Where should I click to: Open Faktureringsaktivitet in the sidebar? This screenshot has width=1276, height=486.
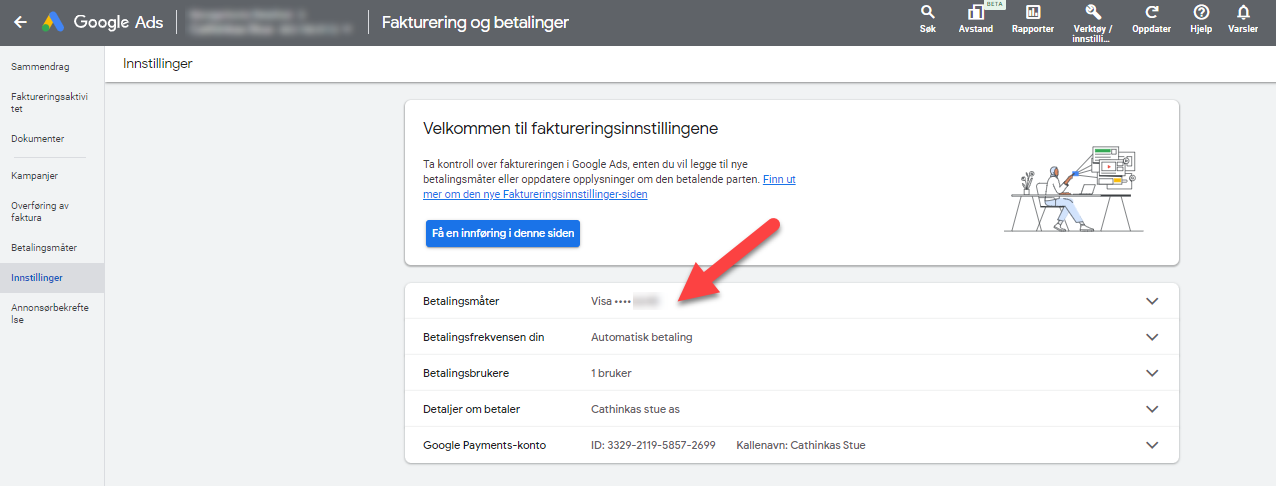[x=52, y=102]
